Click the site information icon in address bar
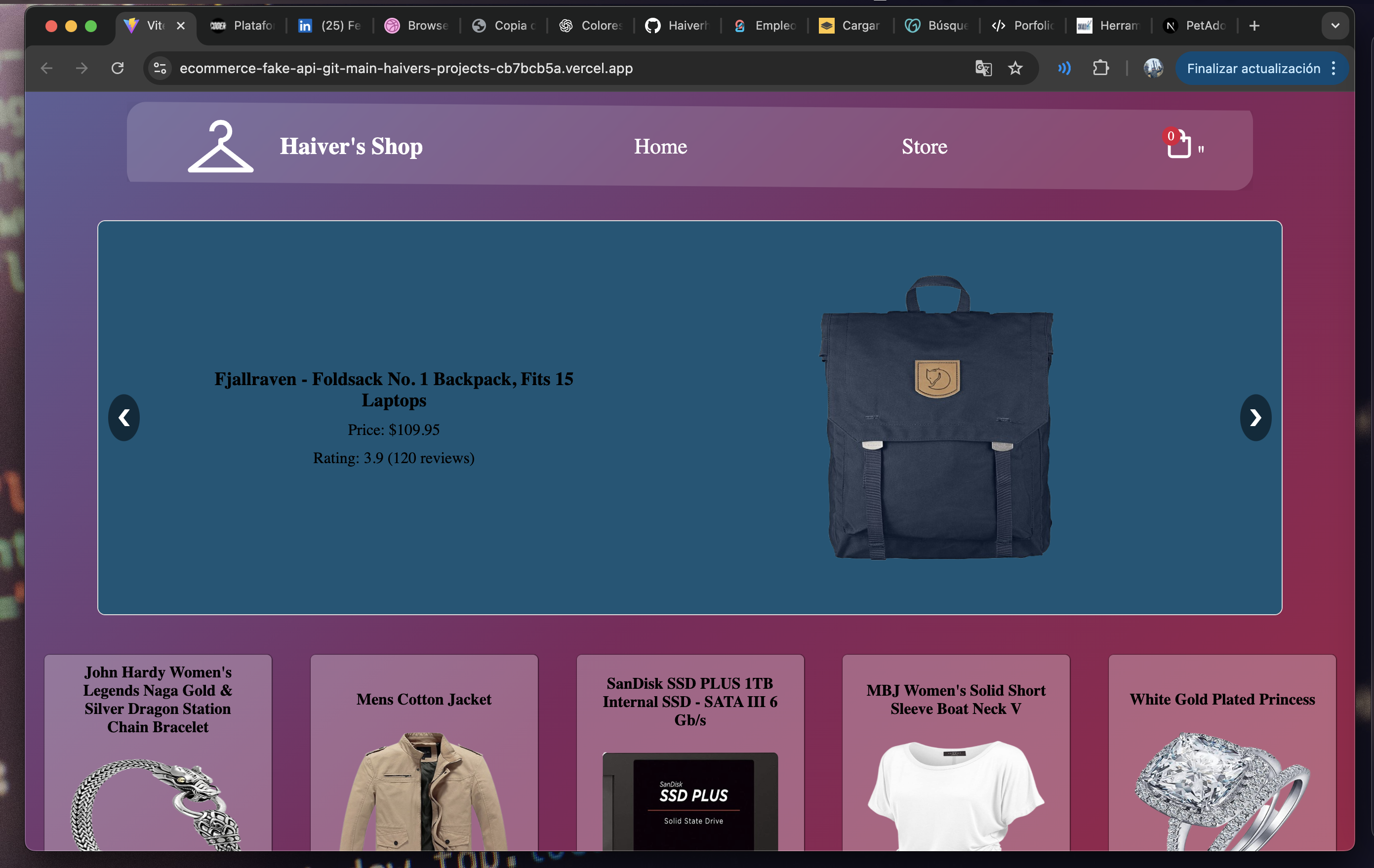This screenshot has width=1374, height=868. coord(161,69)
